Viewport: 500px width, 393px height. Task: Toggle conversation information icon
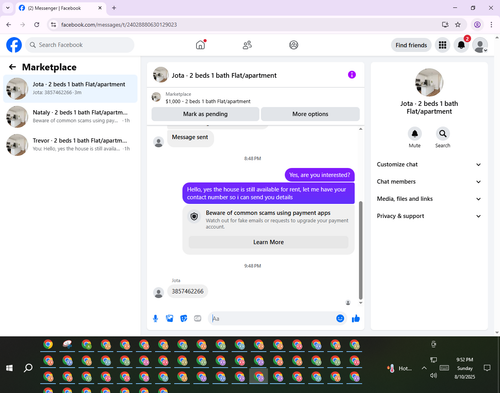(x=352, y=75)
